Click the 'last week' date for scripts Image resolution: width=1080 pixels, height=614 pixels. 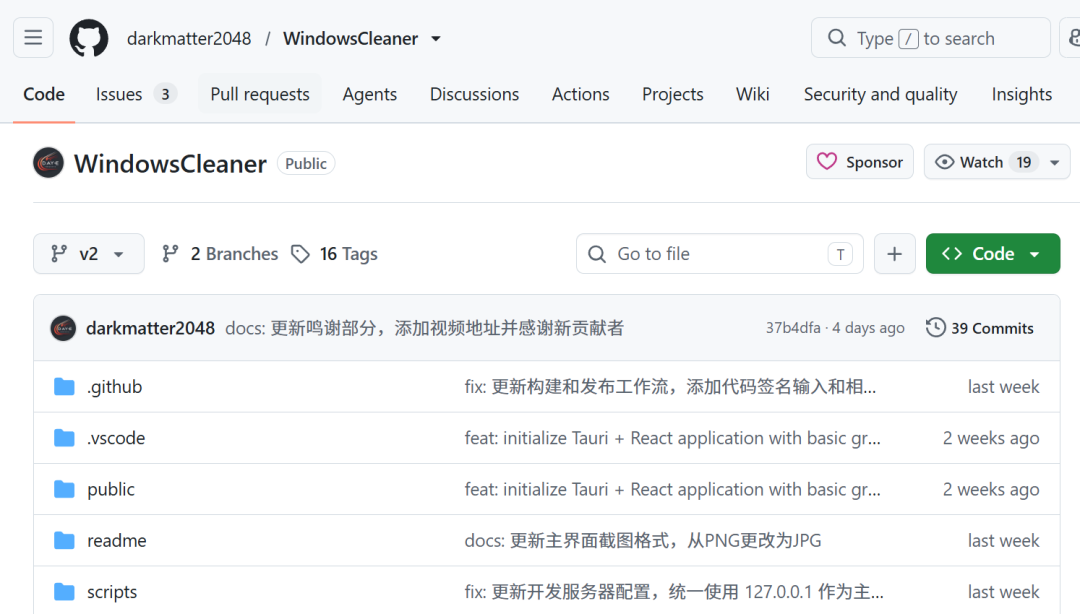1003,591
